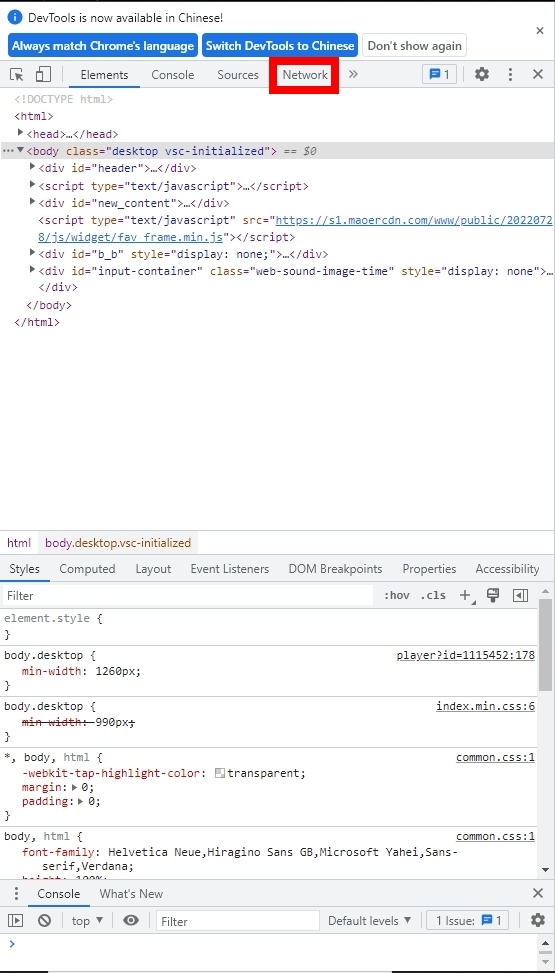The width and height of the screenshot is (555, 973).
Task: Activate the inspect element picker icon
Action: tap(17, 75)
